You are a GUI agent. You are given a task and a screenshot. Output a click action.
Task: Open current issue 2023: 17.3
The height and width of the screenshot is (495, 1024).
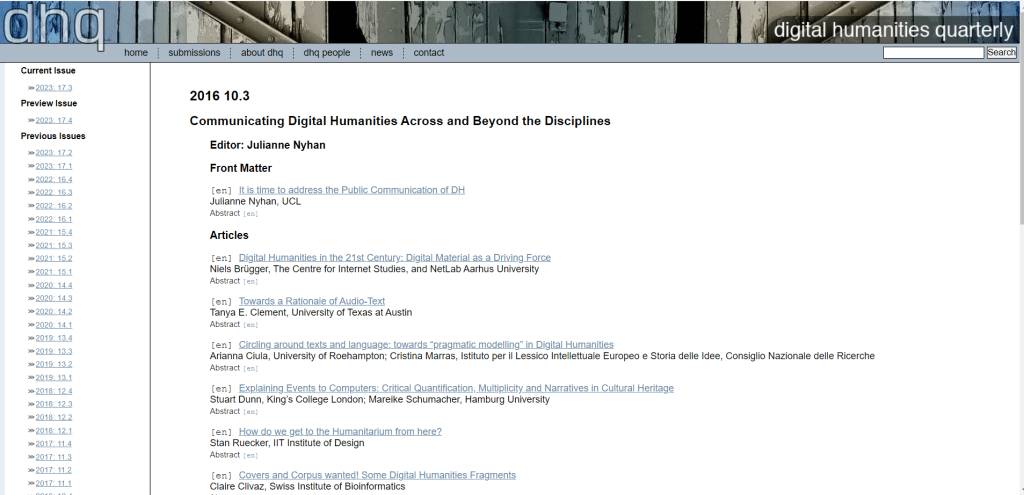(x=54, y=88)
